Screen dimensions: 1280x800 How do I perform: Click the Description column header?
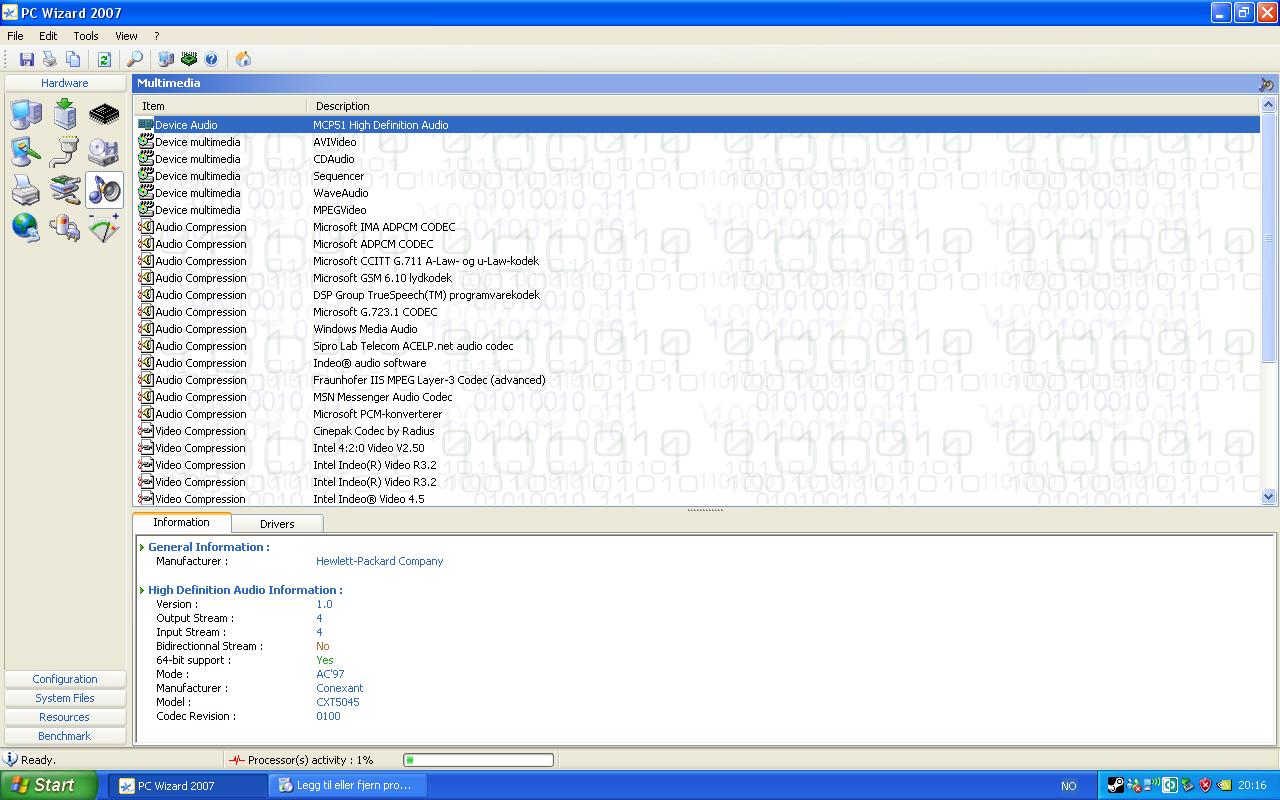click(x=783, y=106)
